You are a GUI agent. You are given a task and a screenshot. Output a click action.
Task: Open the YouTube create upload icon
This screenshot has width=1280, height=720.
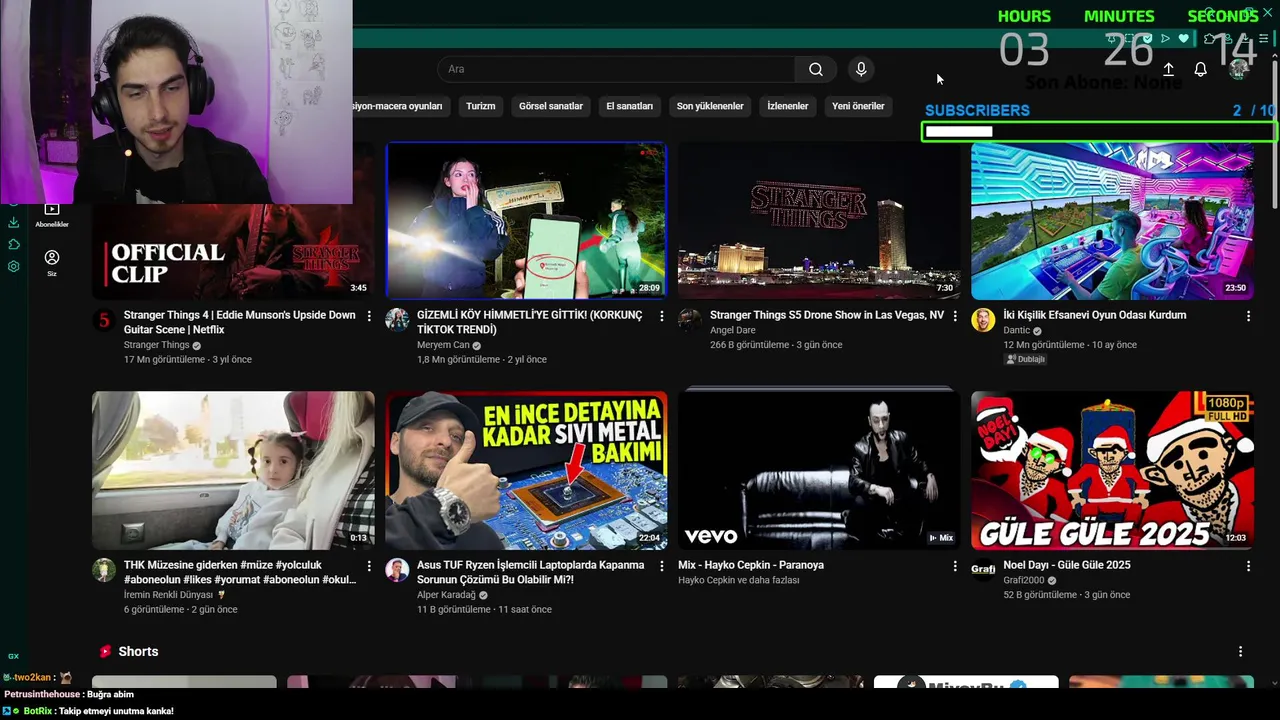tap(1168, 69)
